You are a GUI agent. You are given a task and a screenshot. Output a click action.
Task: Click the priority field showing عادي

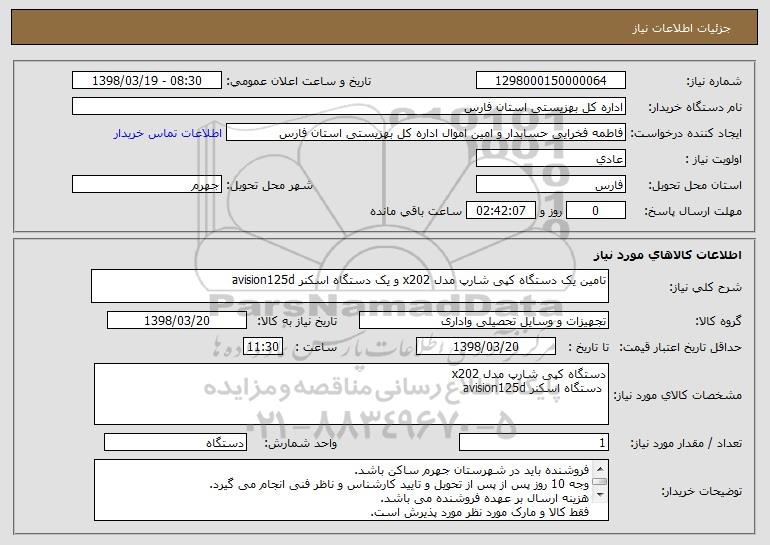(x=550, y=159)
